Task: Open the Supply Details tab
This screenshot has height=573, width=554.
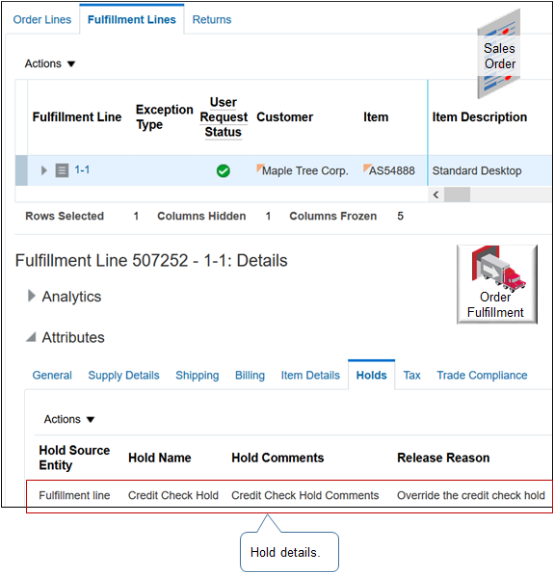Action: point(124,375)
